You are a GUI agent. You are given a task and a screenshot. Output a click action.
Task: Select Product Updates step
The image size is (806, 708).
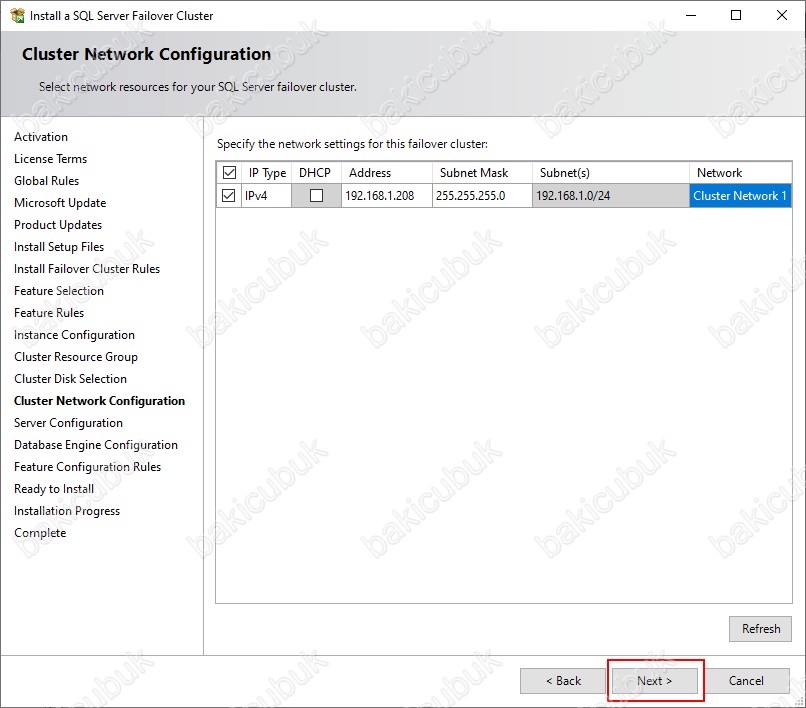coord(58,225)
